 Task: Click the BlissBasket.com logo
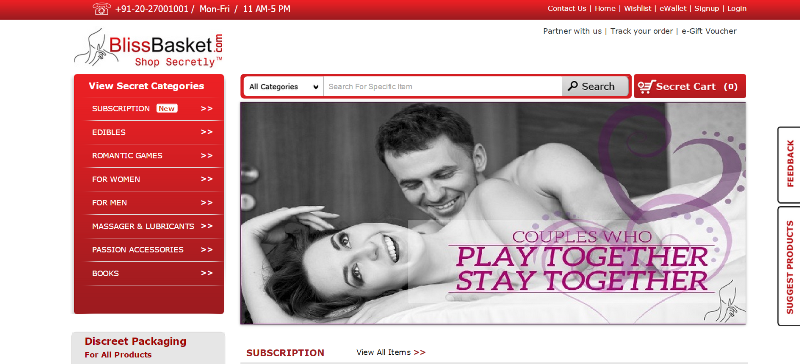(x=148, y=47)
